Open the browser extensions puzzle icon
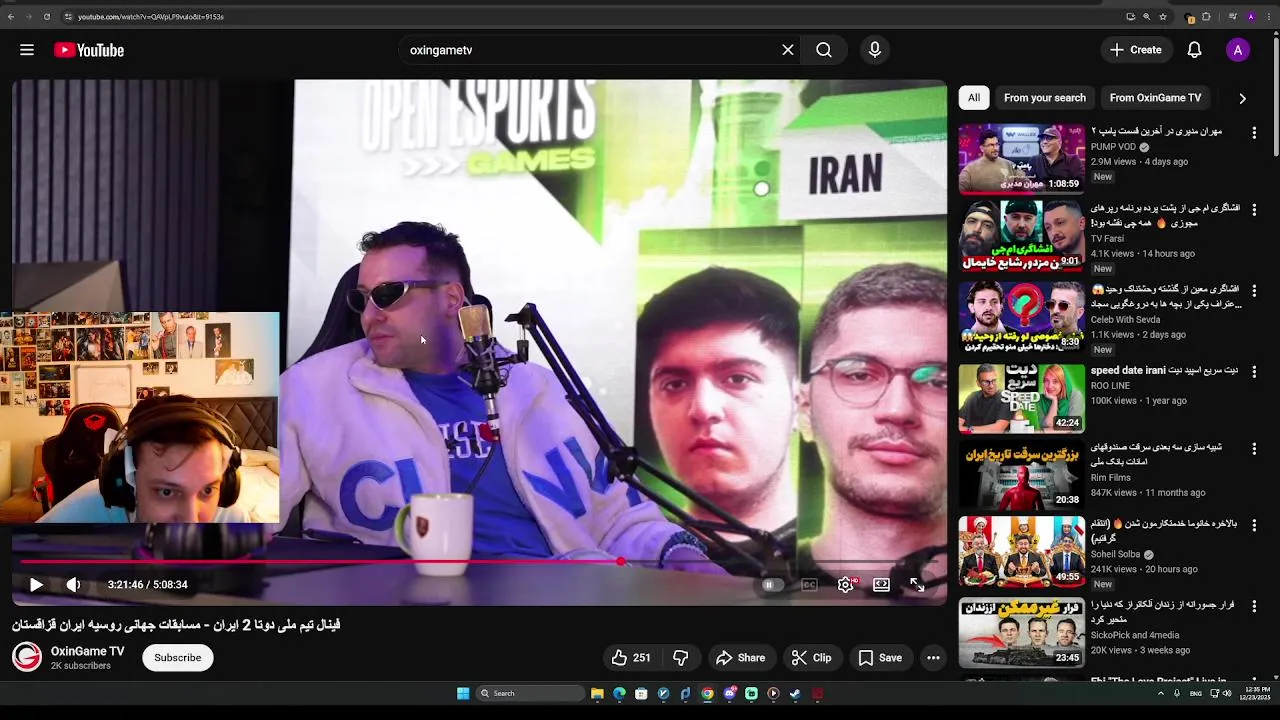Screen dimensions: 1280x720 coord(1206,17)
